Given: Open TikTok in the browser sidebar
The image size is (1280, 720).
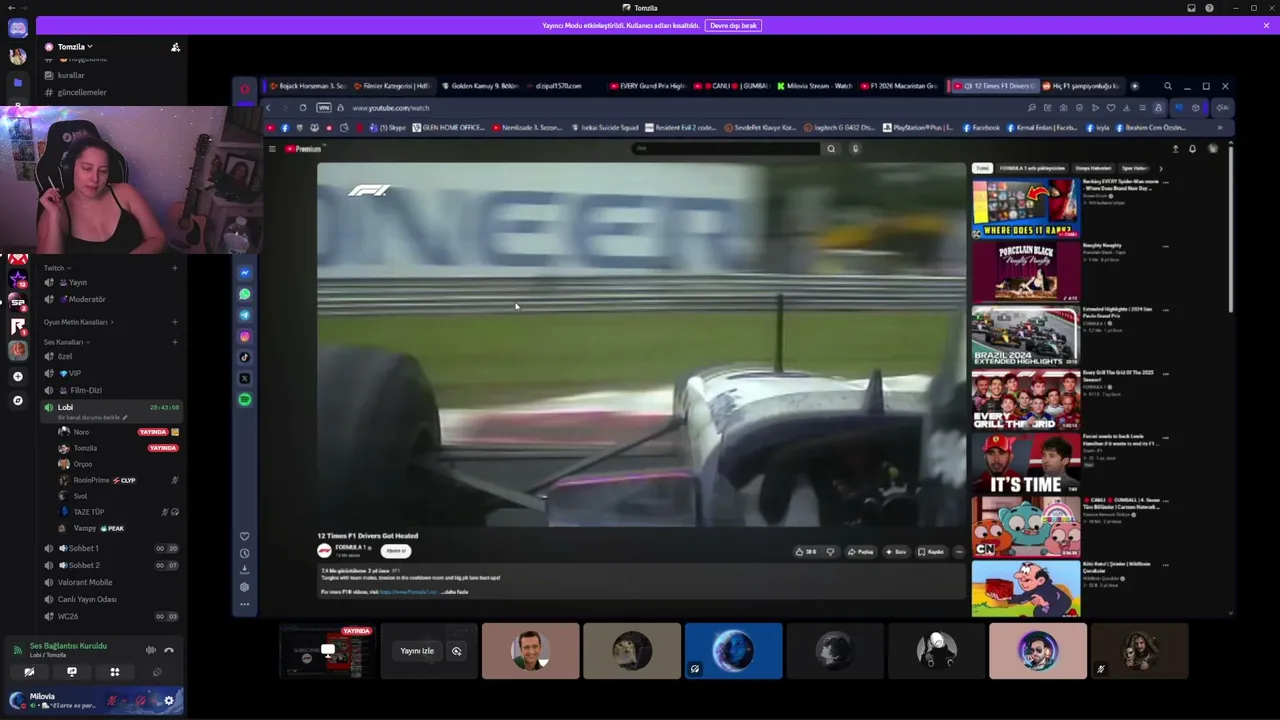Looking at the screenshot, I should [245, 357].
